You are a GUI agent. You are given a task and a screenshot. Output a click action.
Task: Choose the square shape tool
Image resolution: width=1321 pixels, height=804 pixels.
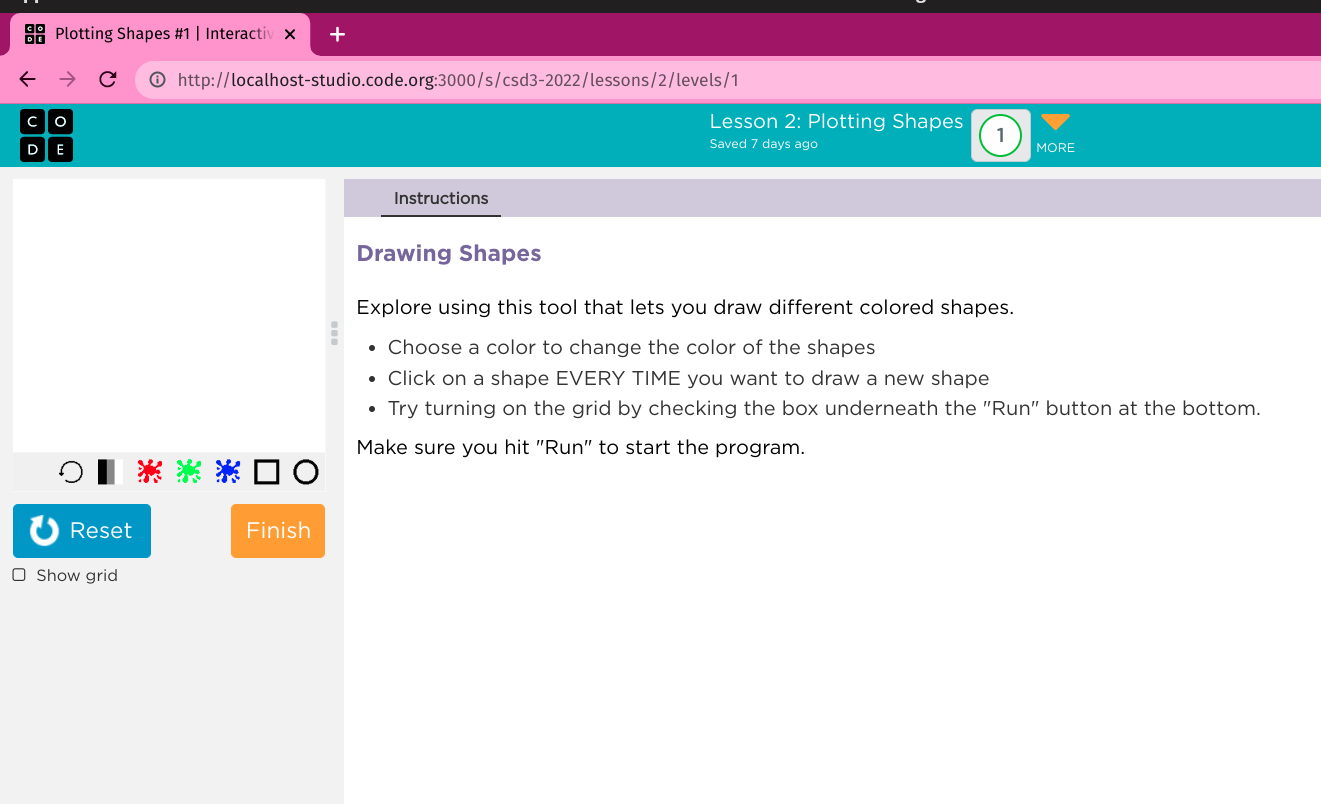(266, 471)
